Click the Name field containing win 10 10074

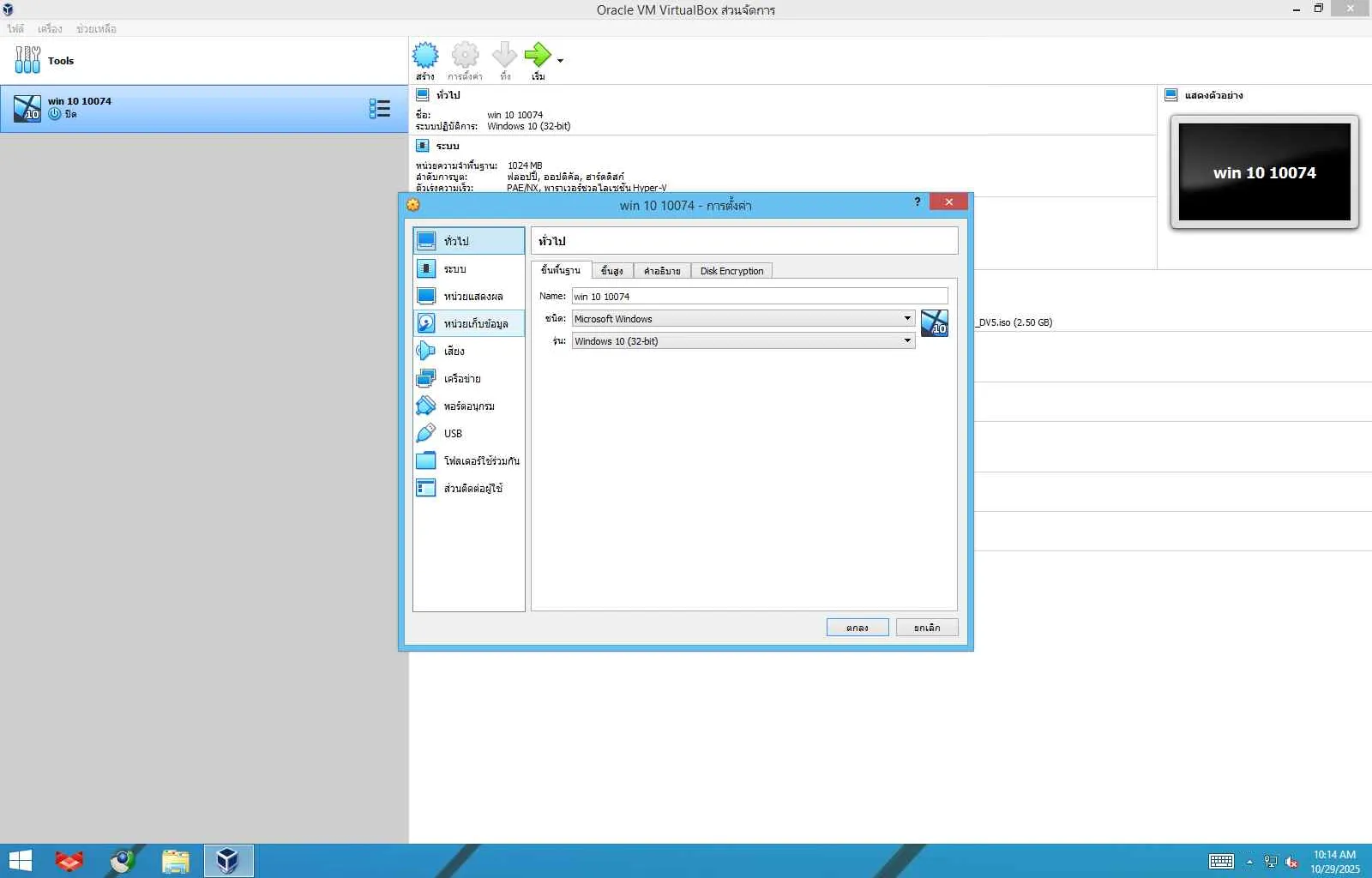(x=760, y=296)
